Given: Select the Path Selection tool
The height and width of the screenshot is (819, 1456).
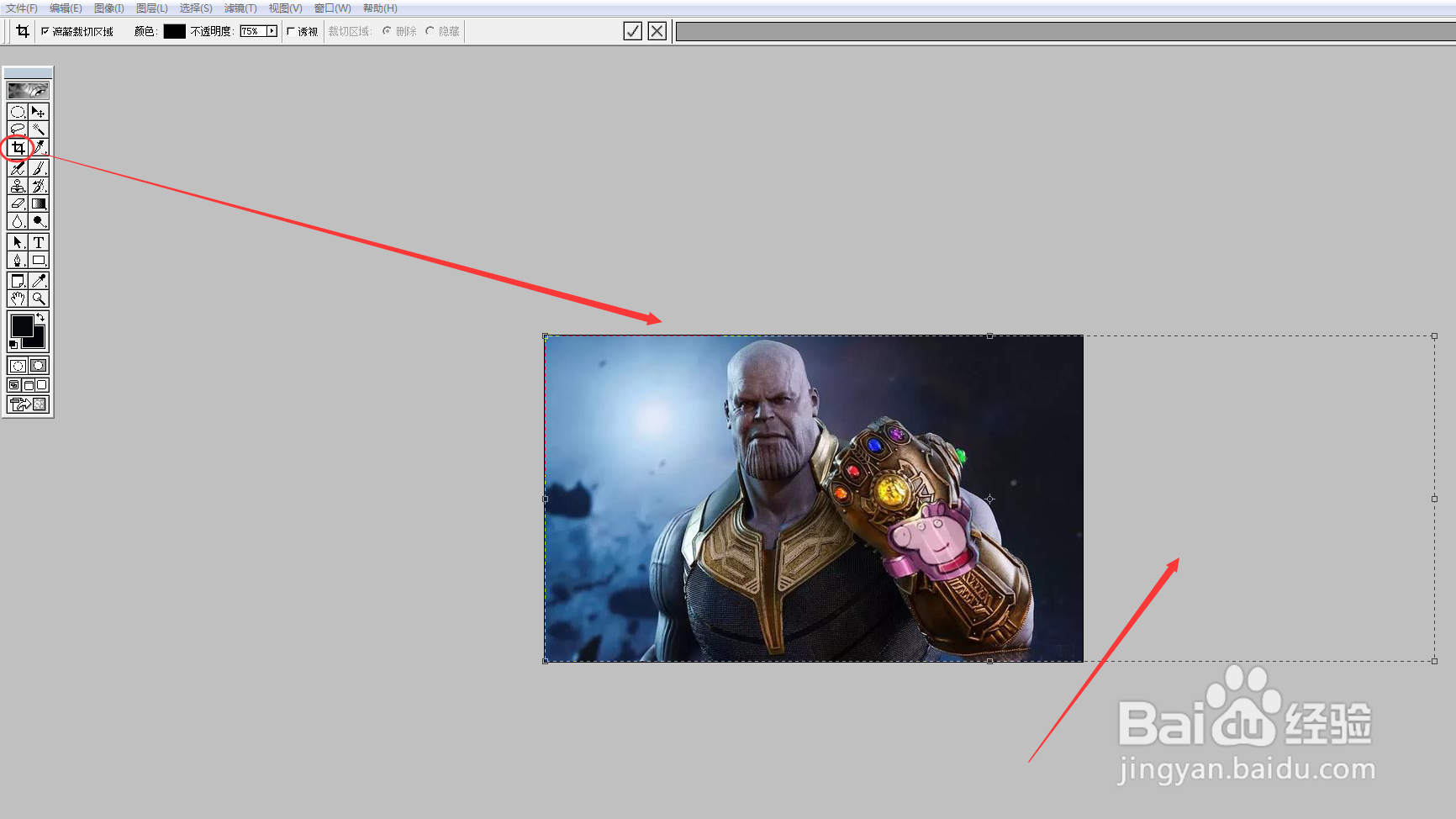Looking at the screenshot, I should [17, 242].
